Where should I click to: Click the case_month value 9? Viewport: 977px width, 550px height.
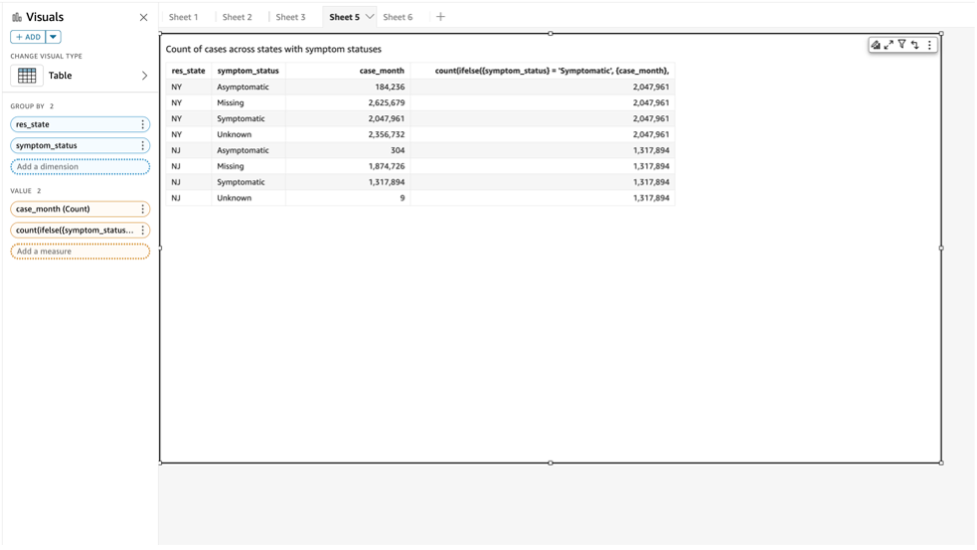point(402,198)
